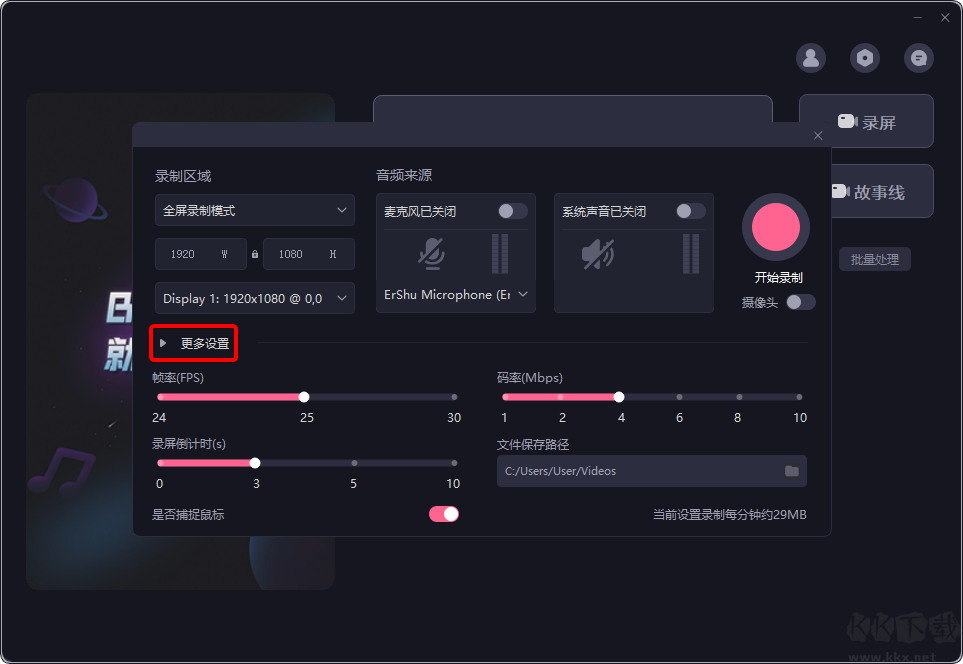Image resolution: width=963 pixels, height=664 pixels.
Task: Toggle the 麦克风 microphone switch on
Action: (513, 211)
